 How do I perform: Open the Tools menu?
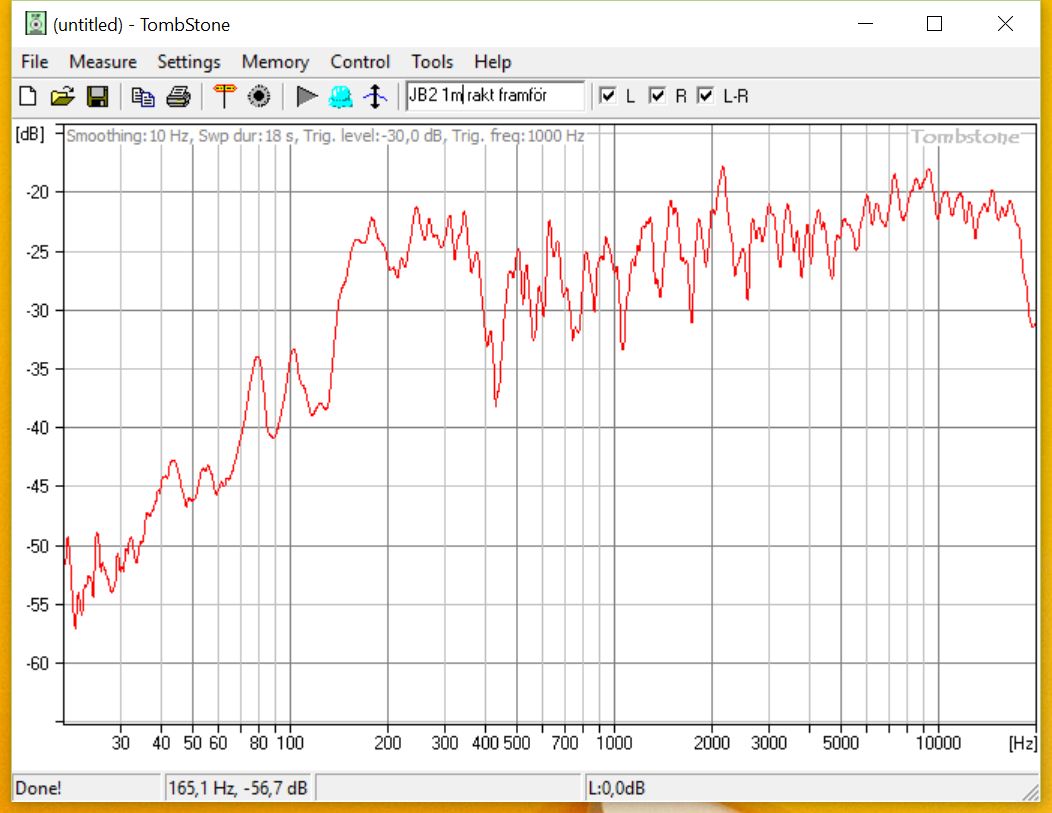(432, 62)
